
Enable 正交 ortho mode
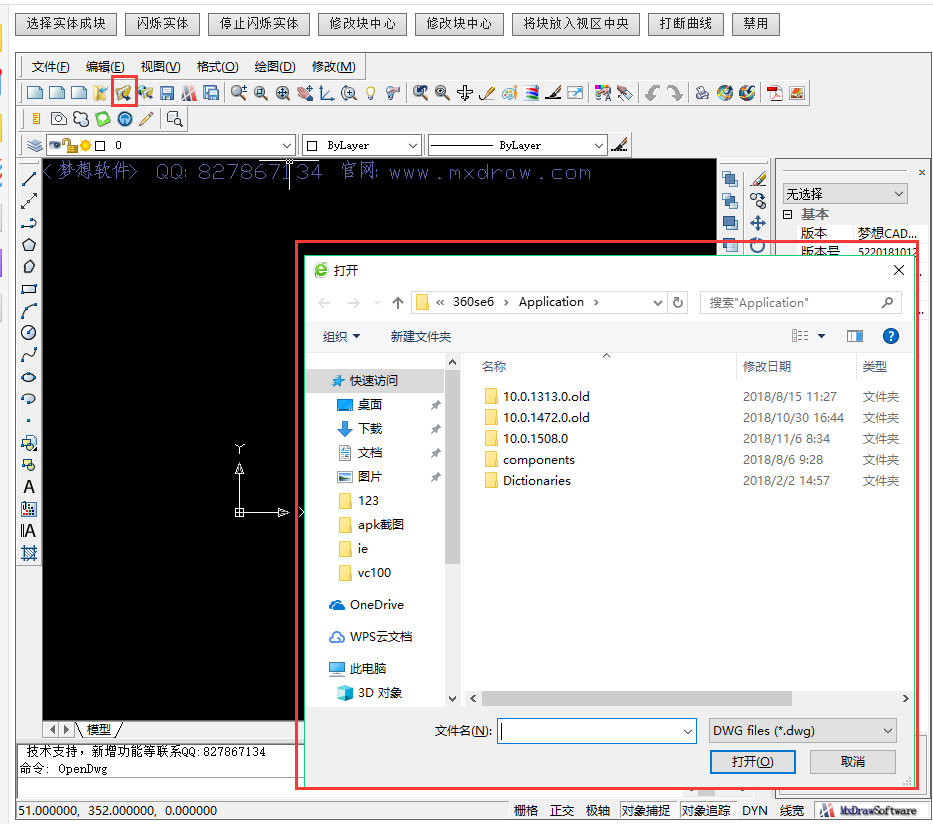tap(561, 810)
